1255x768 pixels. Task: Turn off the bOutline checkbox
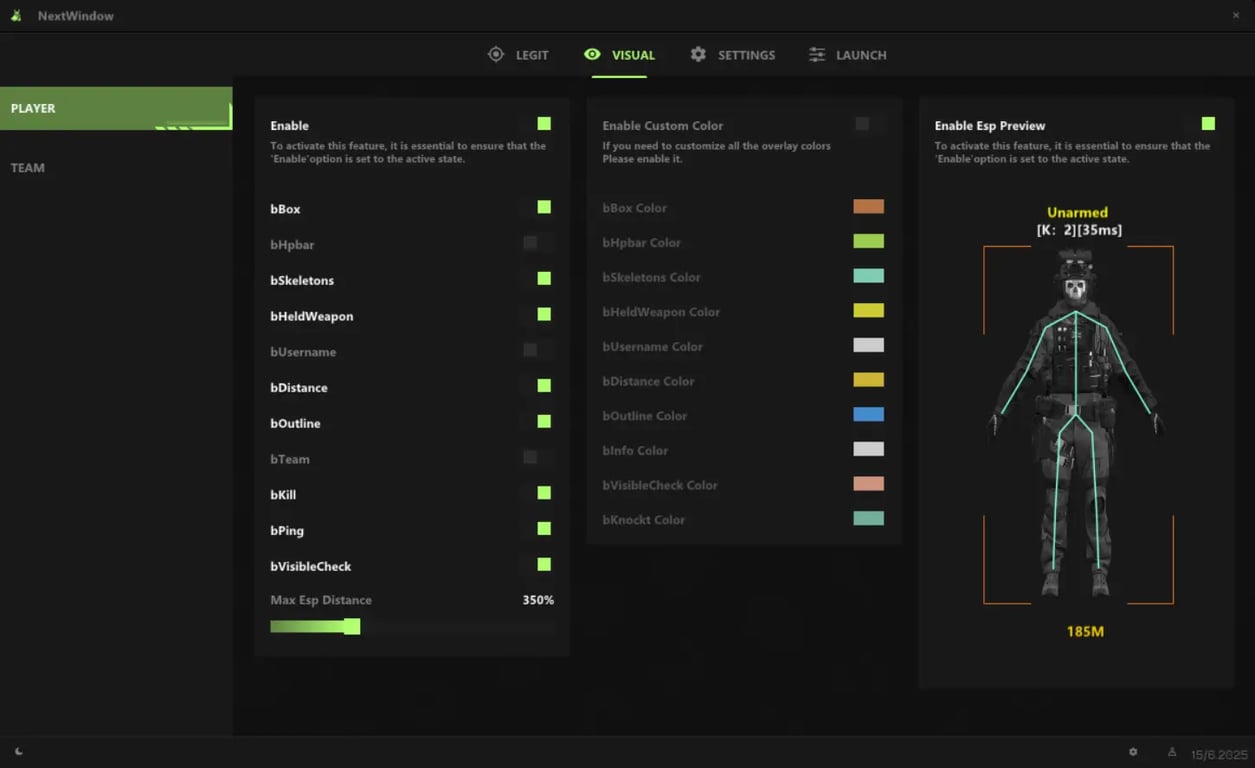pos(544,422)
